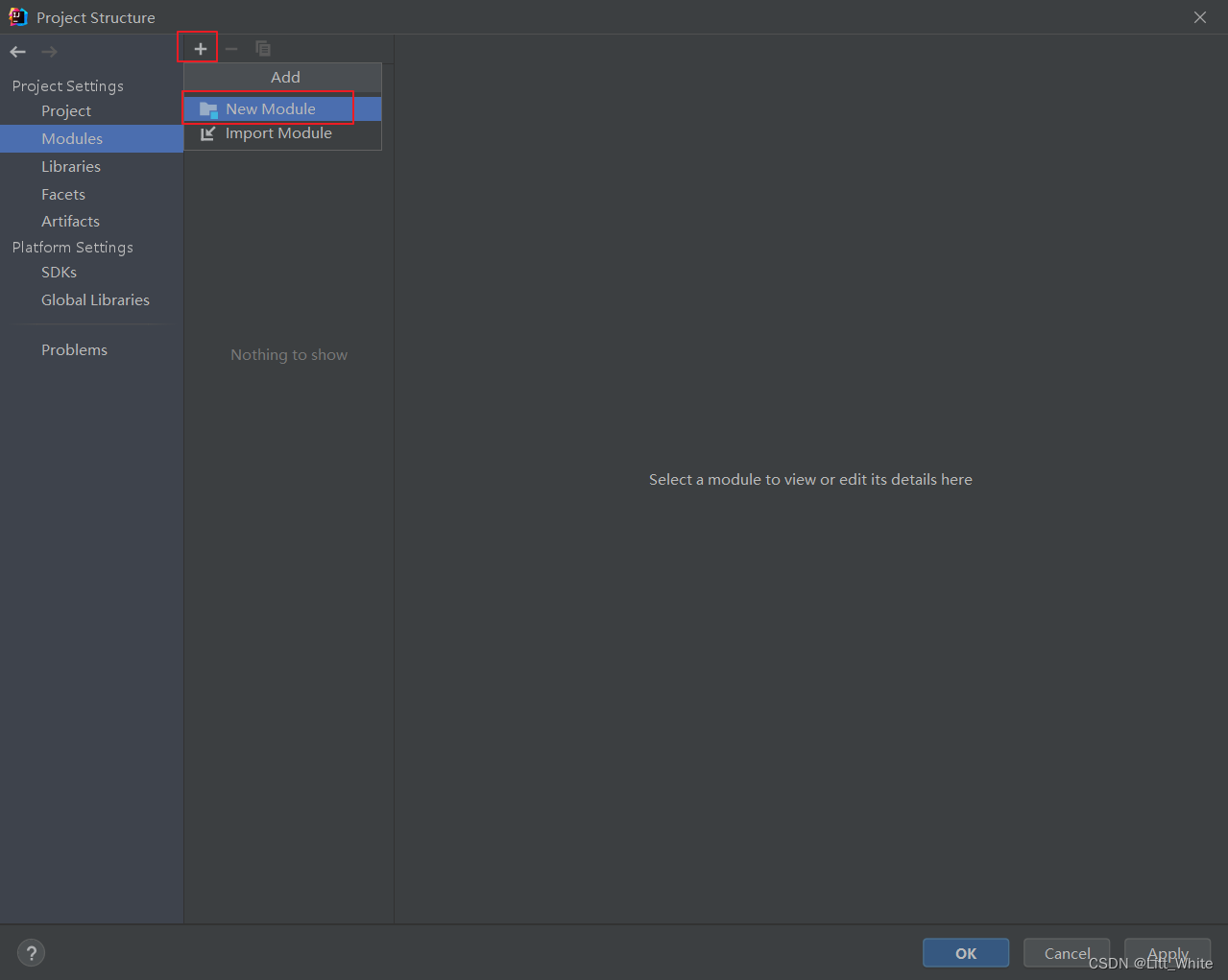Click the Apply button
This screenshot has height=980, width=1228.
(1168, 953)
